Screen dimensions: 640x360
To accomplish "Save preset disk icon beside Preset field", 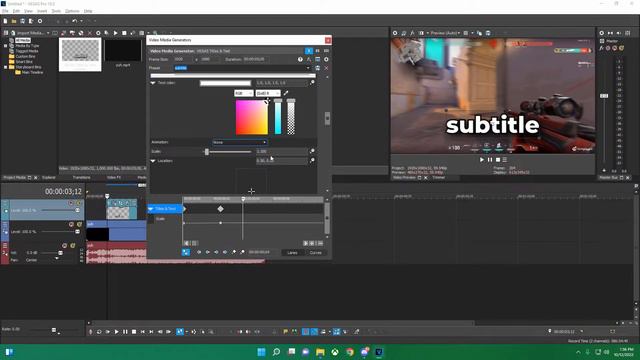I will pos(318,68).
